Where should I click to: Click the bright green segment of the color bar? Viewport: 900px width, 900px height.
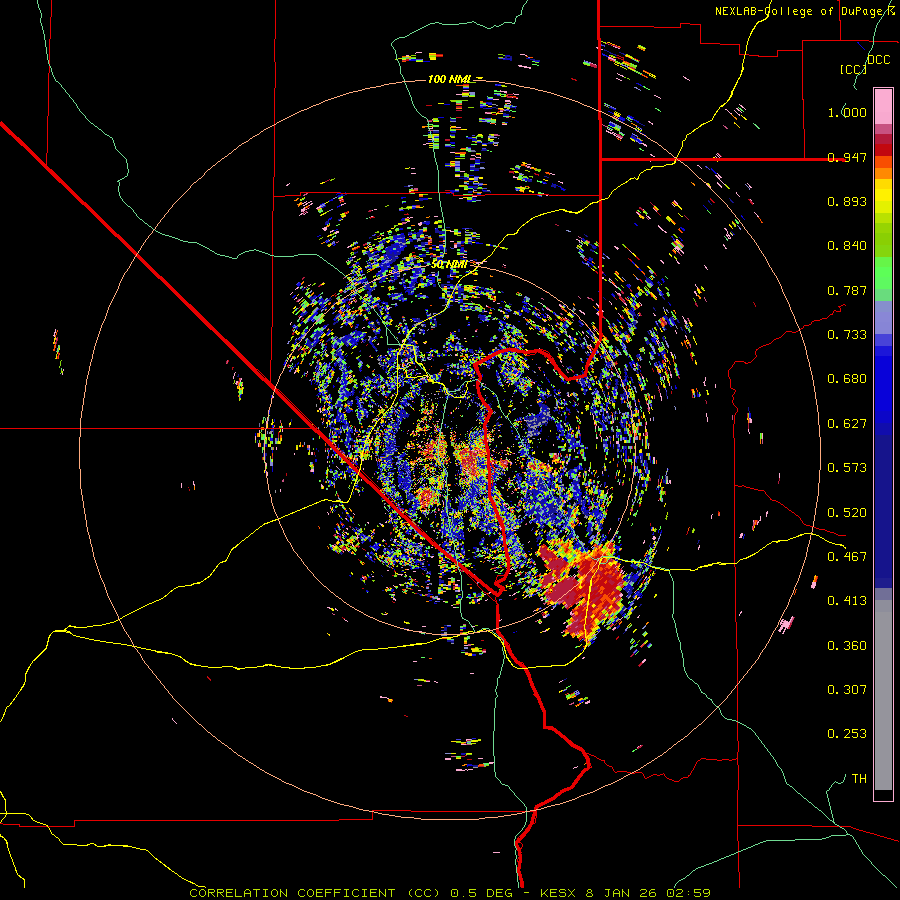[x=883, y=273]
